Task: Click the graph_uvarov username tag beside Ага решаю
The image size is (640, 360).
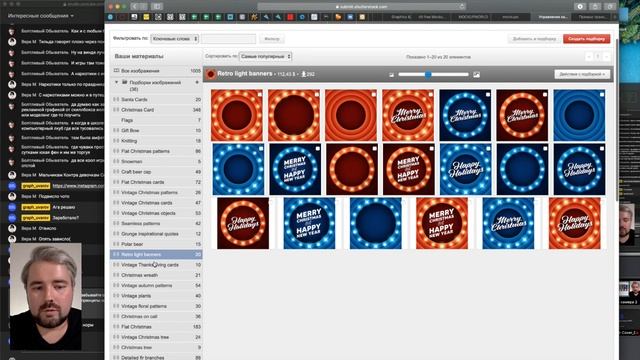Action: coord(36,207)
